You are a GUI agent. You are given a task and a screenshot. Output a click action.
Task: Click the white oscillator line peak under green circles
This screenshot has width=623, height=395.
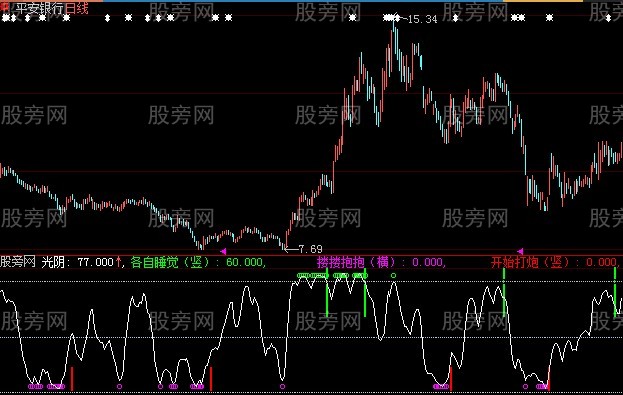click(304, 278)
